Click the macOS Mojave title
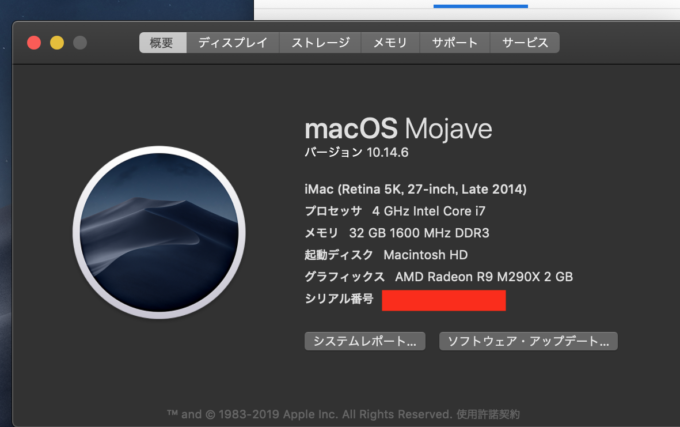Viewport: 680px width, 427px height. tap(398, 129)
